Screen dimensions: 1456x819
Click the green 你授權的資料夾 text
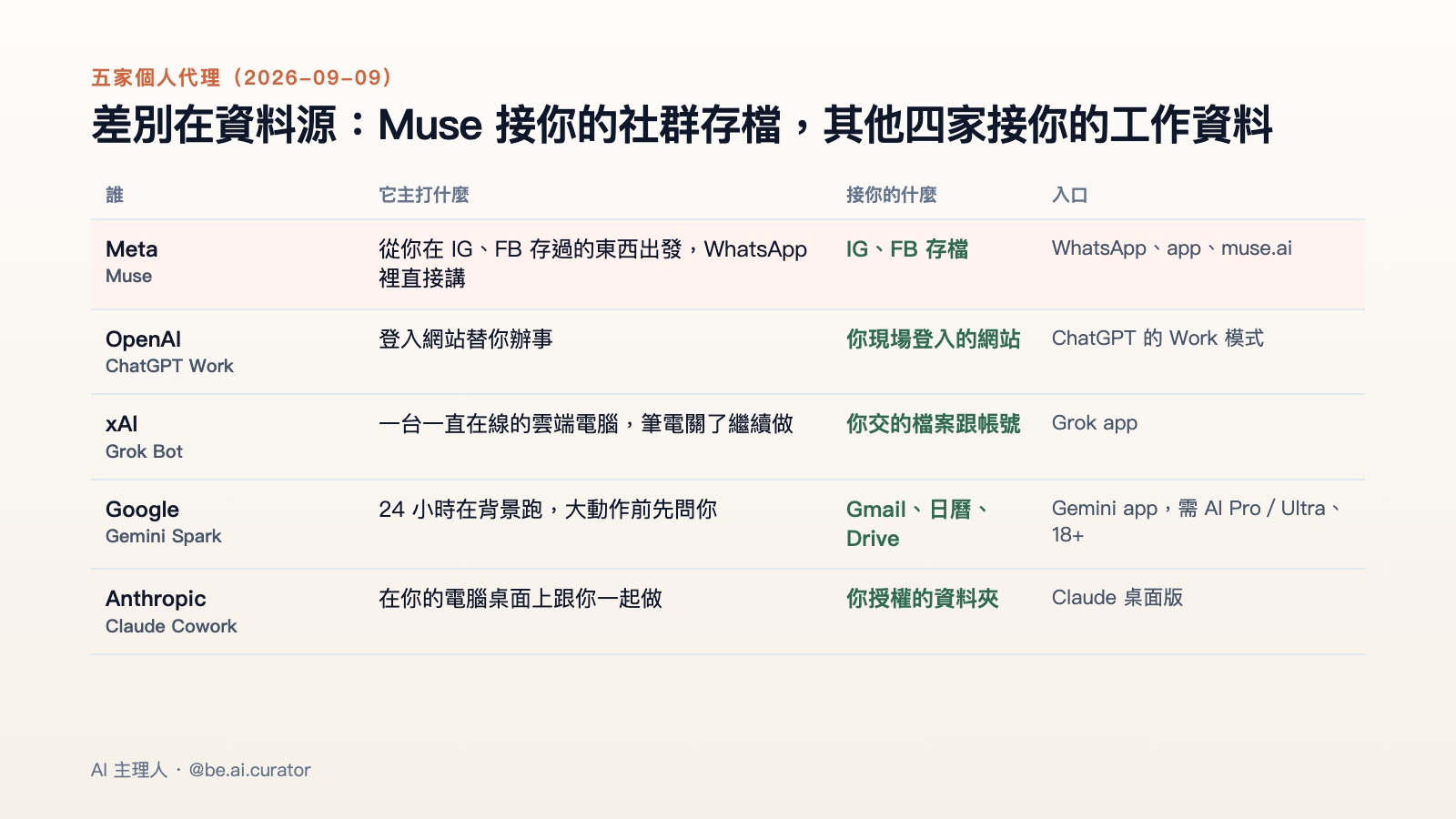click(x=923, y=599)
